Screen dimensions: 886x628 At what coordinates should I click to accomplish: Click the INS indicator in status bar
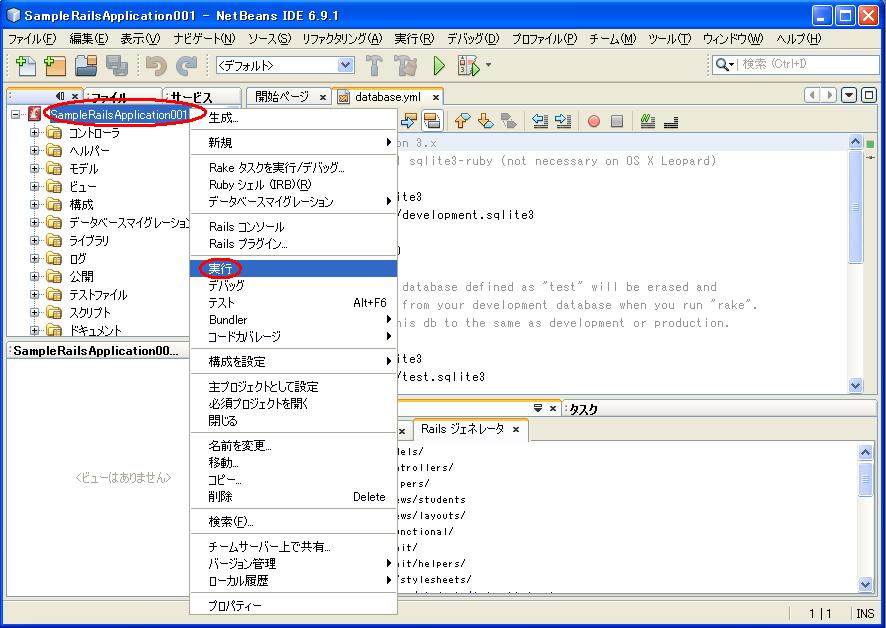coord(865,613)
